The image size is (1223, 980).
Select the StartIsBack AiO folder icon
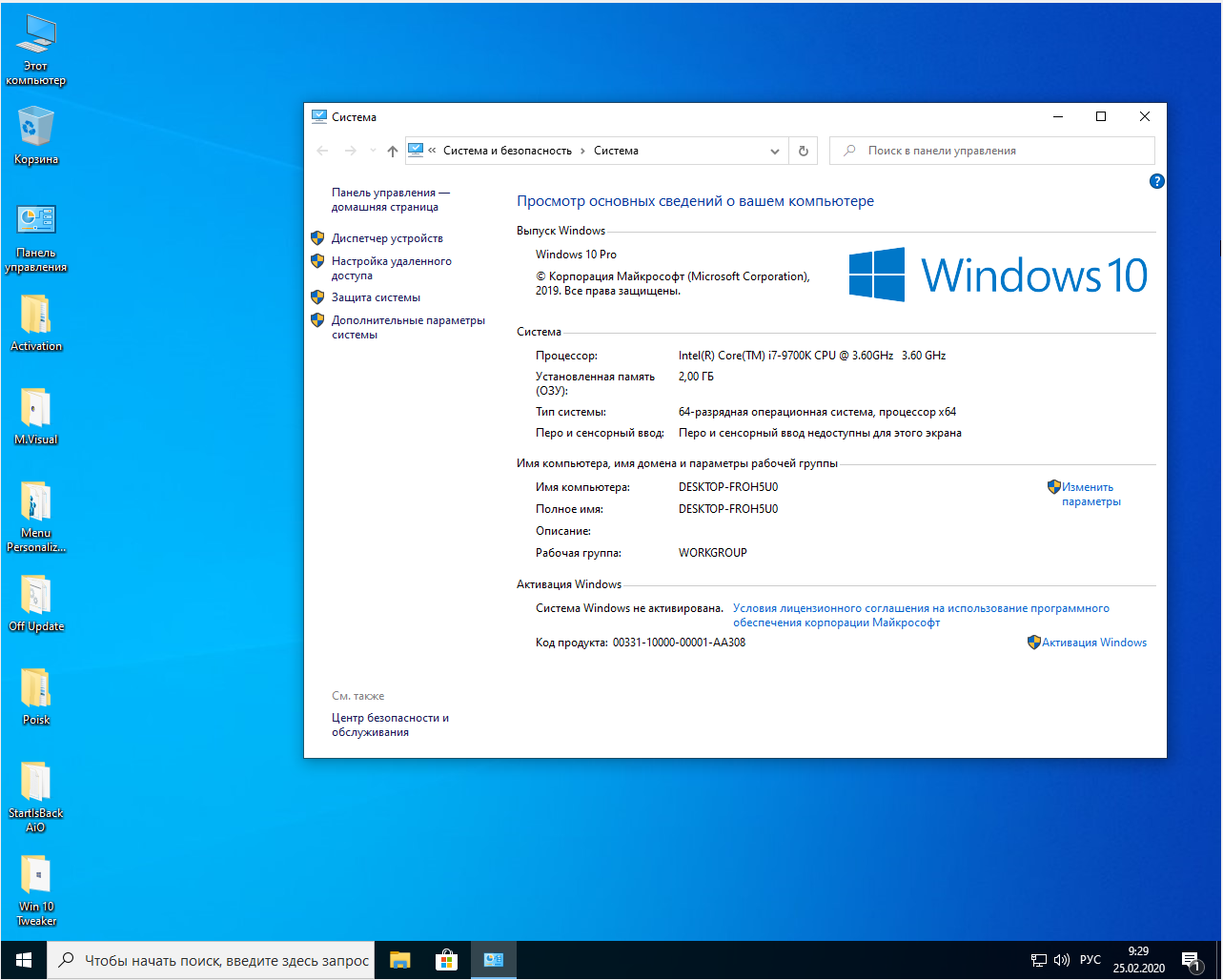pyautogui.click(x=36, y=796)
